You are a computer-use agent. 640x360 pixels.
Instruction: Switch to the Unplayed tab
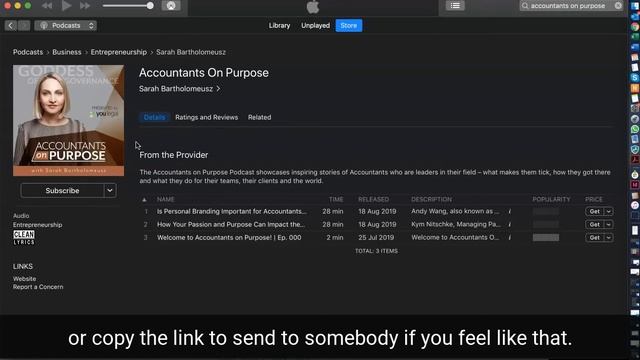(316, 25)
